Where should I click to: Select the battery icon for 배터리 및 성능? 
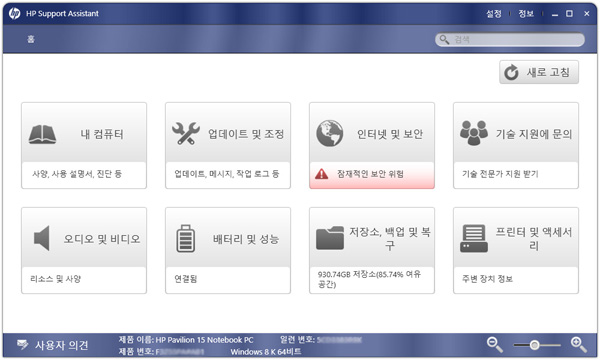click(x=186, y=238)
